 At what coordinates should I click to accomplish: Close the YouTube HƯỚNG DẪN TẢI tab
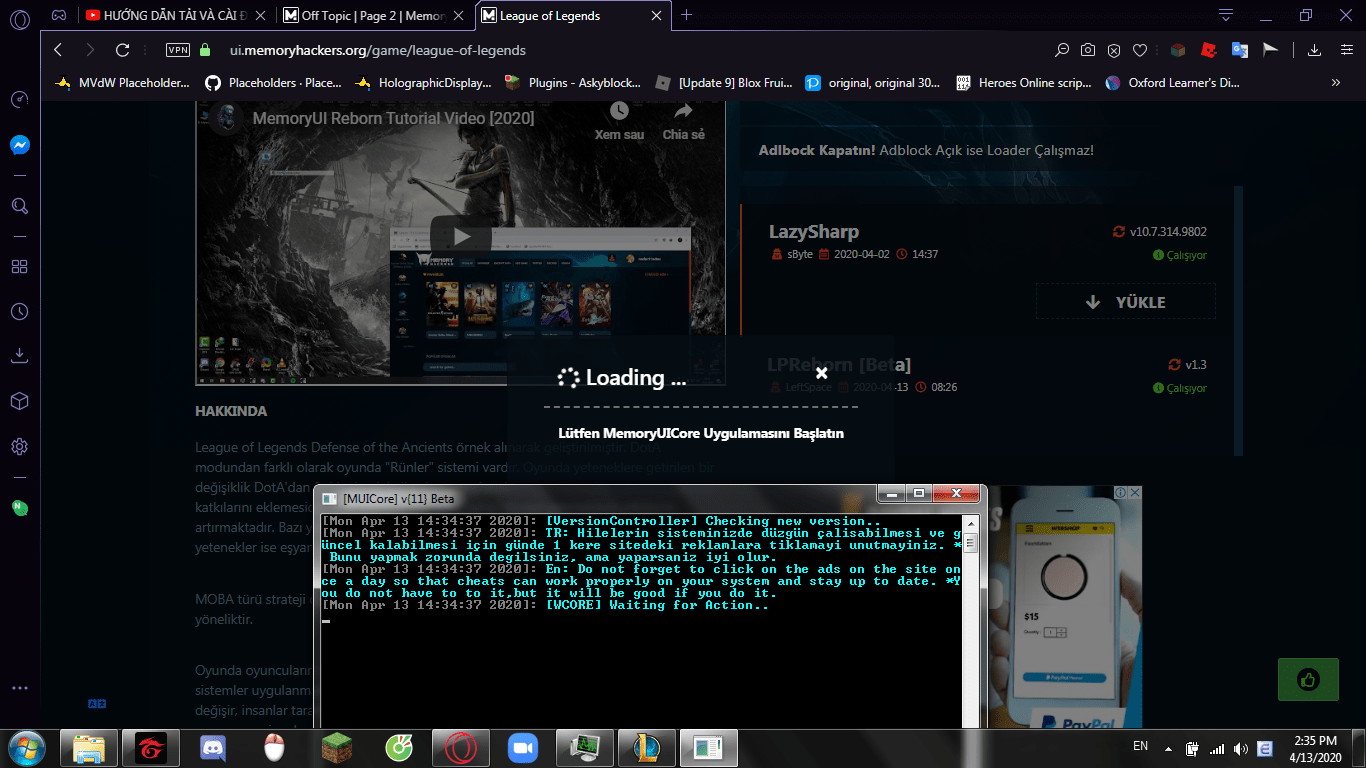(x=260, y=15)
